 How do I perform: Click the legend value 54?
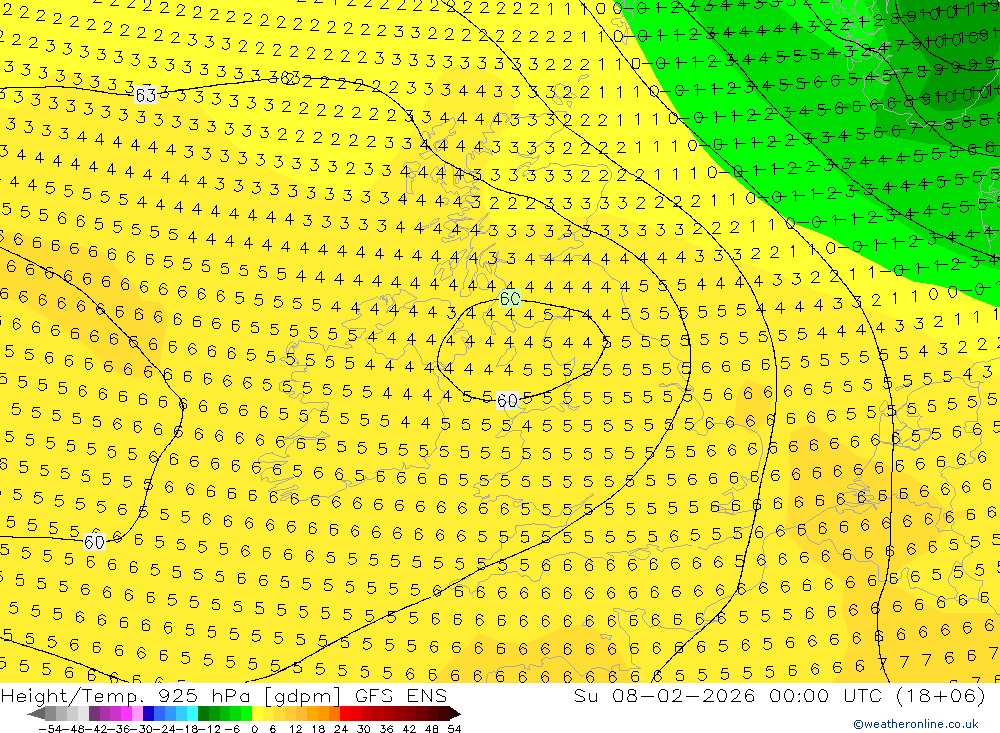click(x=454, y=729)
